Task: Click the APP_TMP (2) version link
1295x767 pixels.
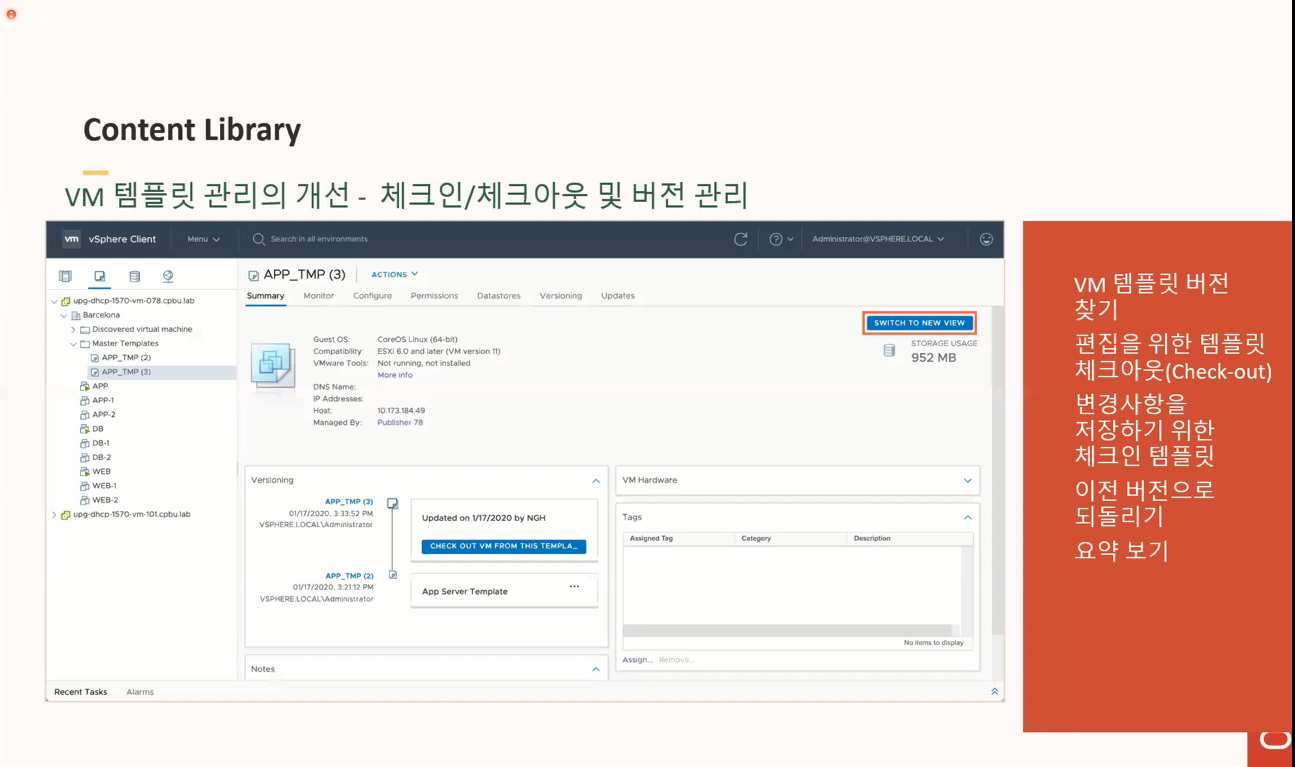Action: coord(349,576)
